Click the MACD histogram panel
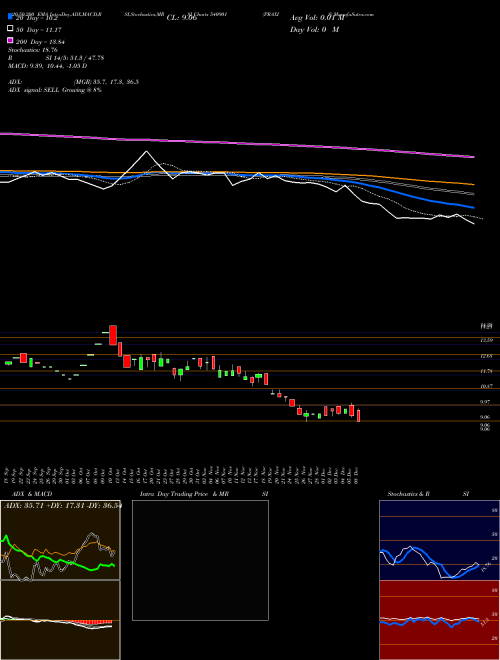Viewport: 500px width, 660px height. [x=60, y=620]
